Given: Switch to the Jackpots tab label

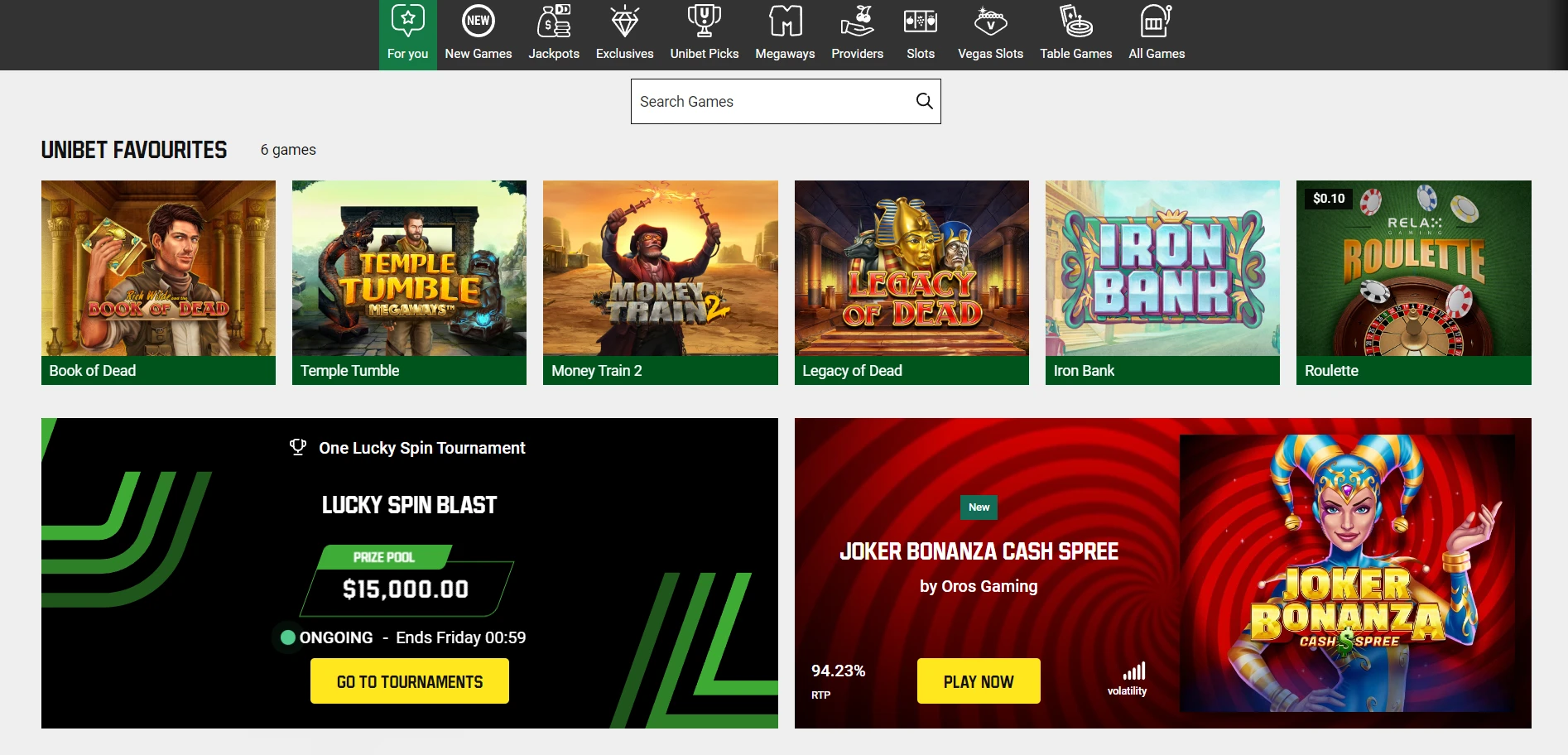Looking at the screenshot, I should pyautogui.click(x=554, y=54).
